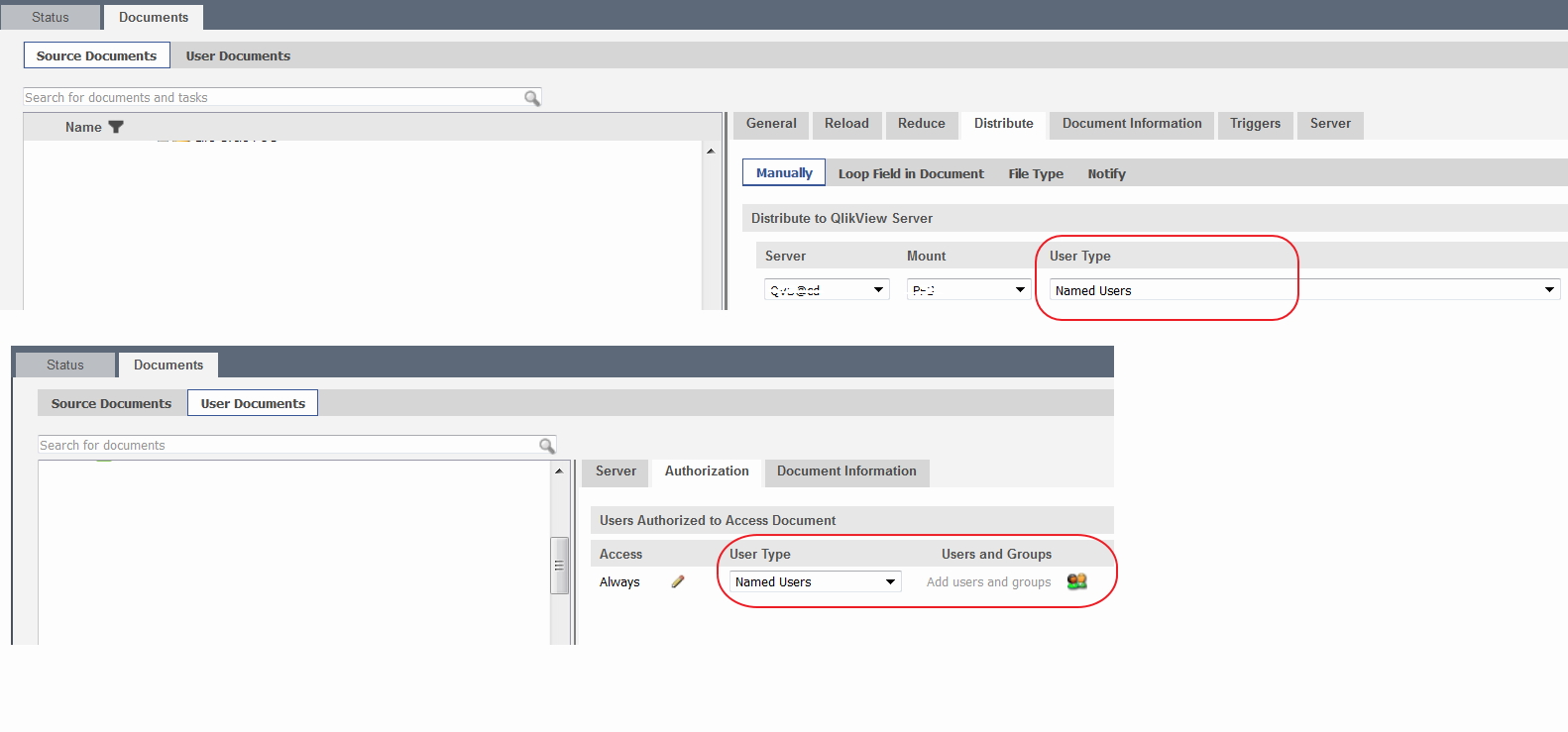This screenshot has width=1568, height=732.
Task: Switch to the File Type sub-tab
Action: (x=1036, y=173)
